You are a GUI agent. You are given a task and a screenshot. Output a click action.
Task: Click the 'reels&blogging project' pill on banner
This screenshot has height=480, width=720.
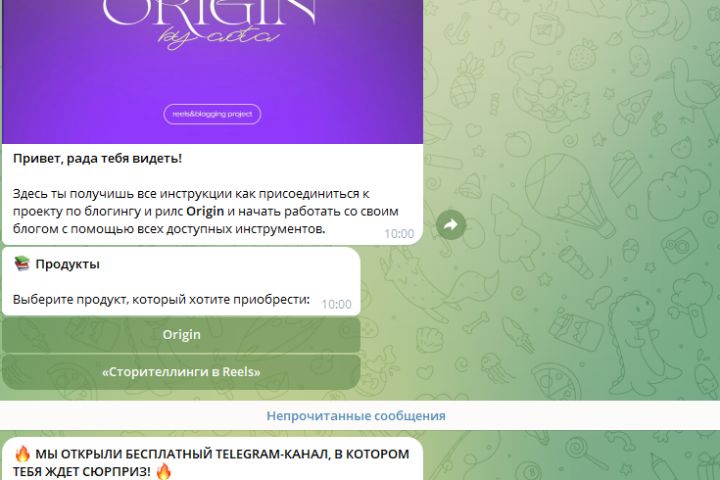pyautogui.click(x=212, y=114)
